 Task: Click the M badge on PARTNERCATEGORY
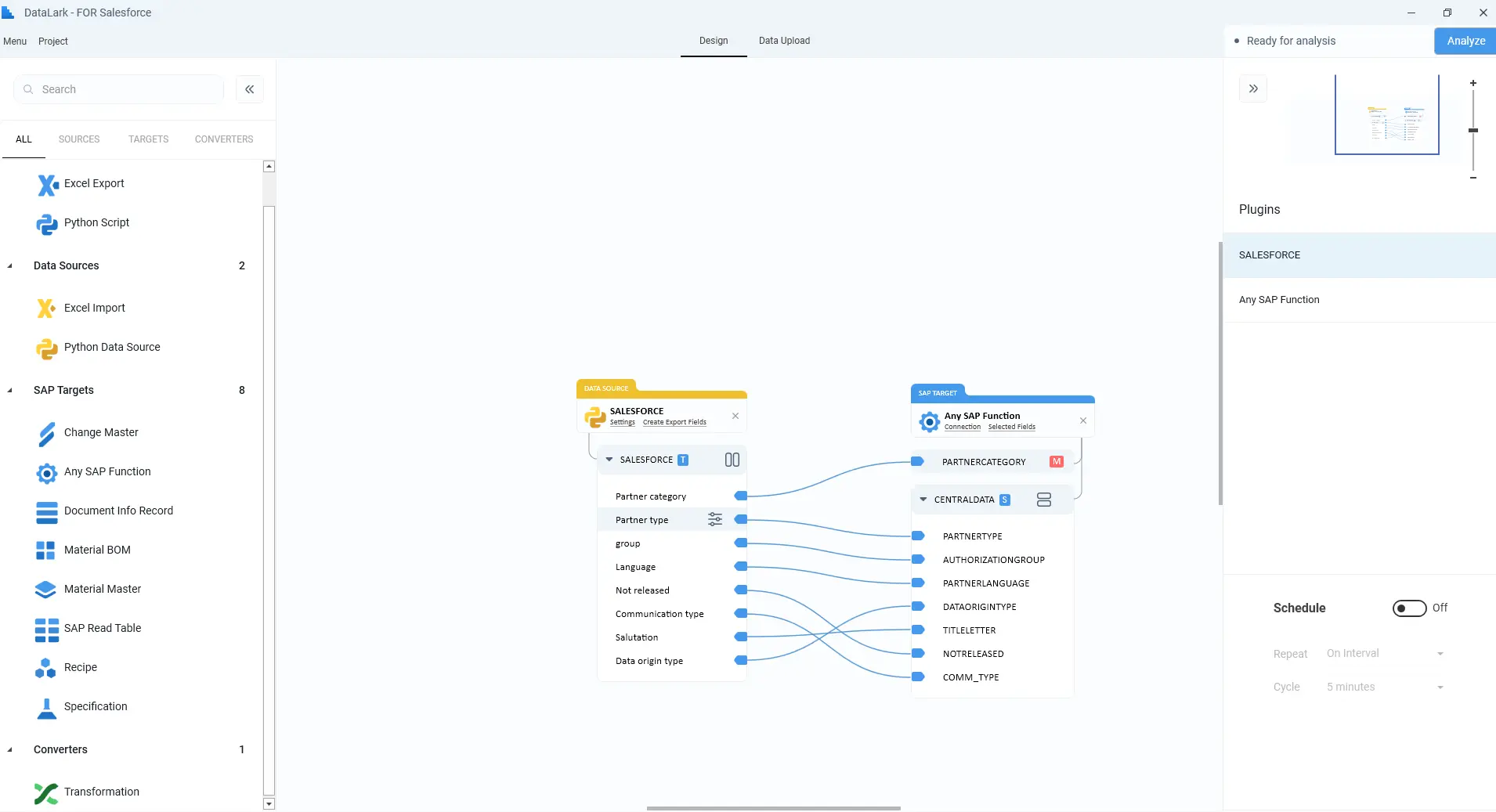(x=1057, y=462)
